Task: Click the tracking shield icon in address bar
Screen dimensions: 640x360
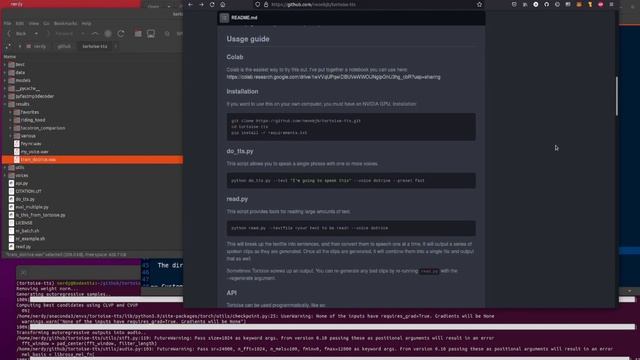Action: (258, 4)
